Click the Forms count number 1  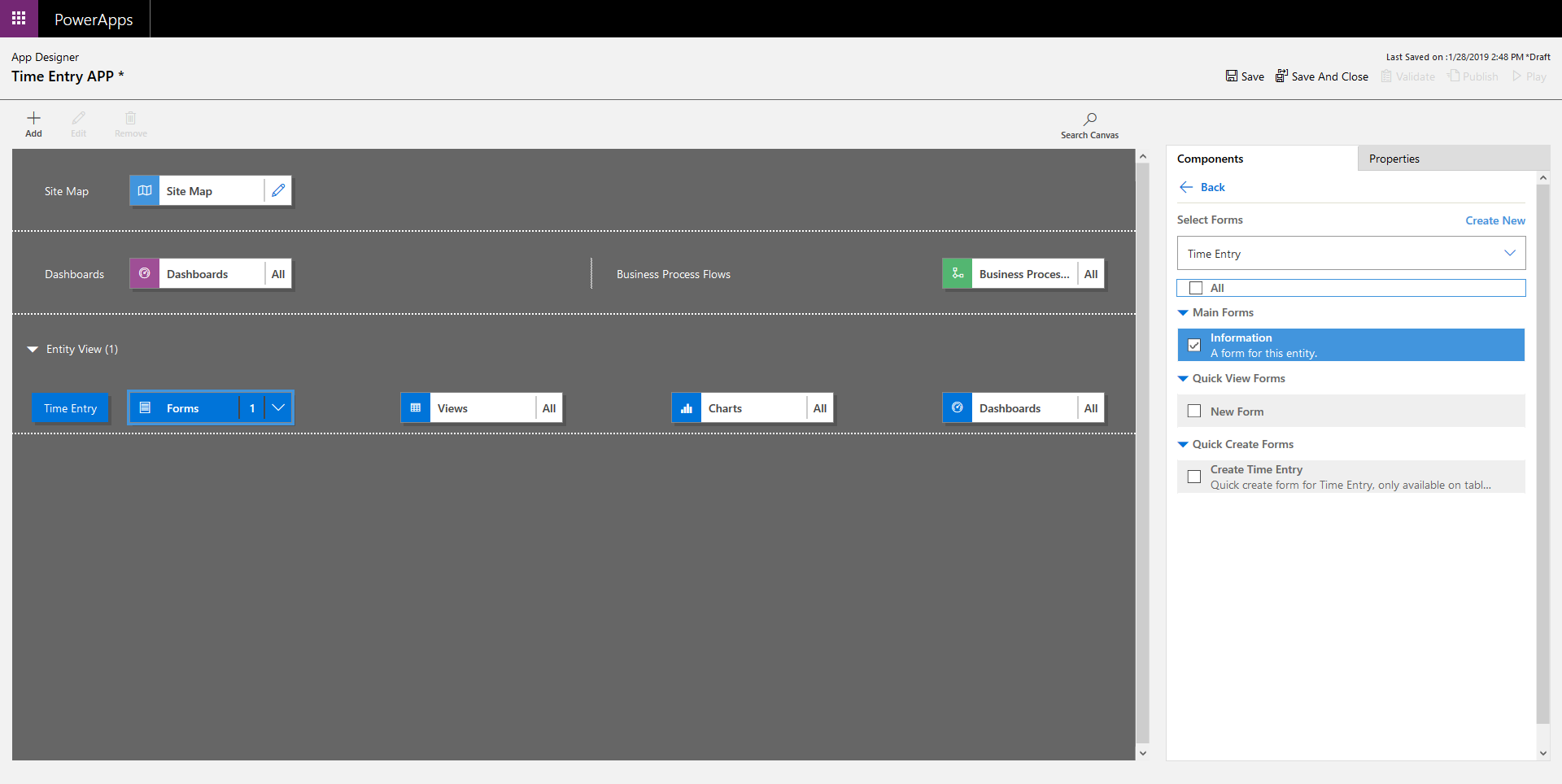(x=252, y=408)
